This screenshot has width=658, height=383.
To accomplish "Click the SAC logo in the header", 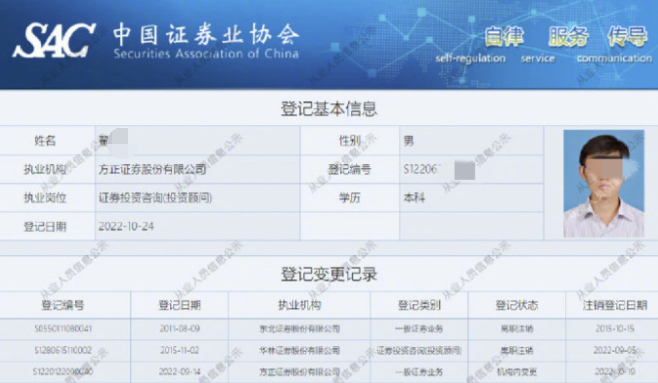I will point(54,40).
